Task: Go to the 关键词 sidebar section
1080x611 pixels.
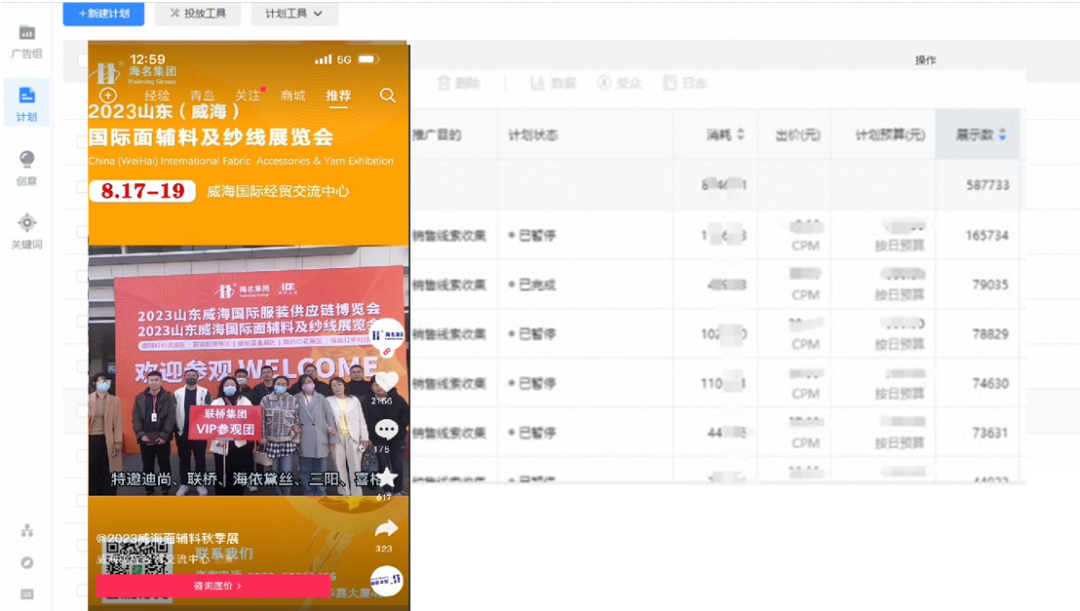Action: coord(26,231)
